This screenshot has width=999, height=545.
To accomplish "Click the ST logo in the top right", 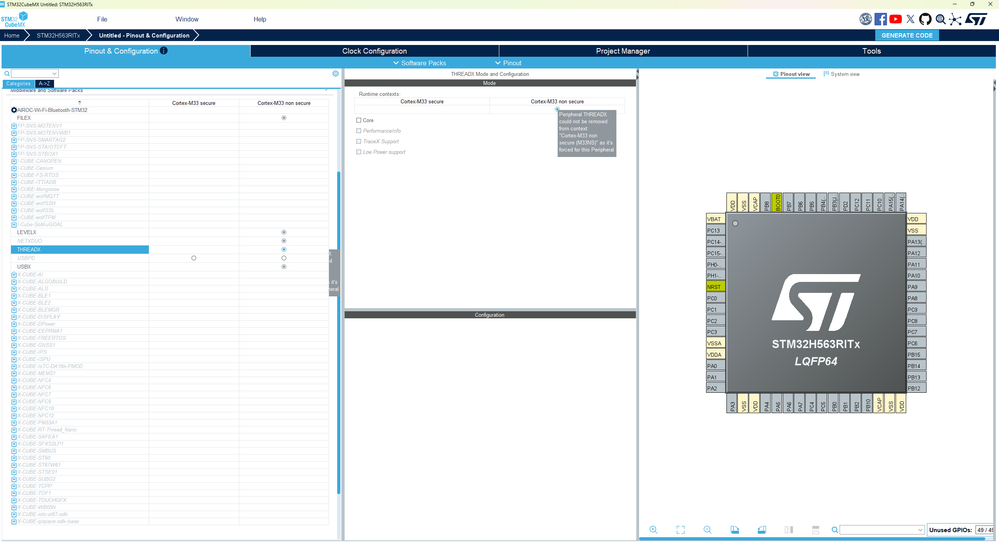I will [976, 19].
